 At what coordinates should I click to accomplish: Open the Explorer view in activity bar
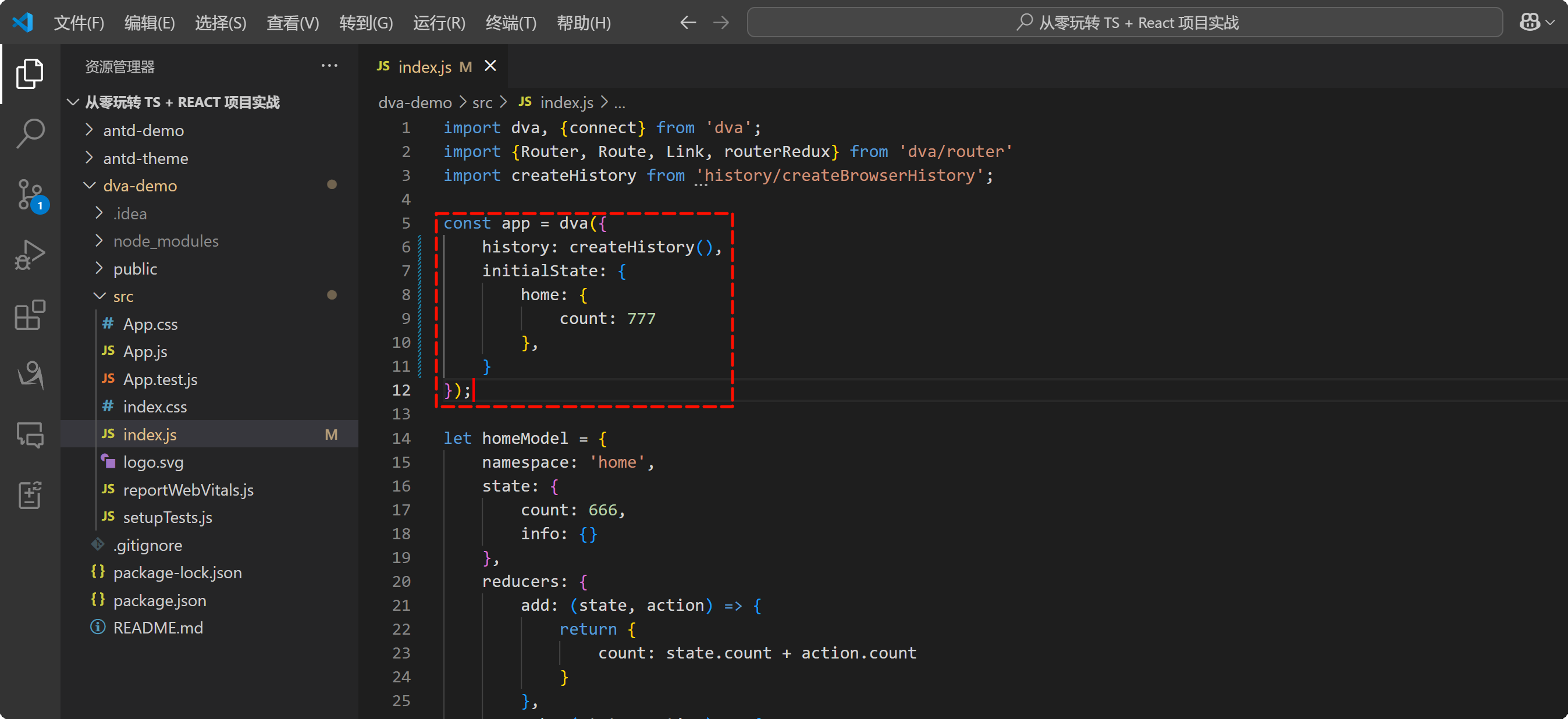29,74
